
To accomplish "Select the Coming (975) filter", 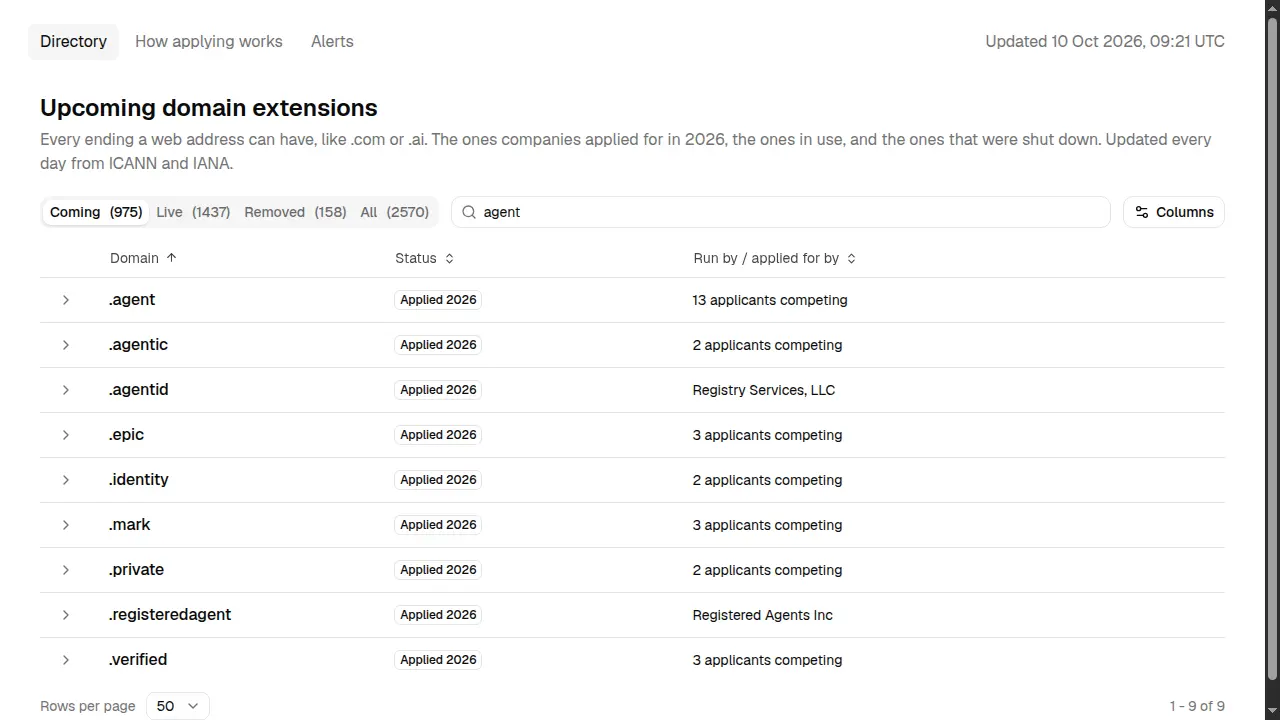I will click(x=96, y=212).
